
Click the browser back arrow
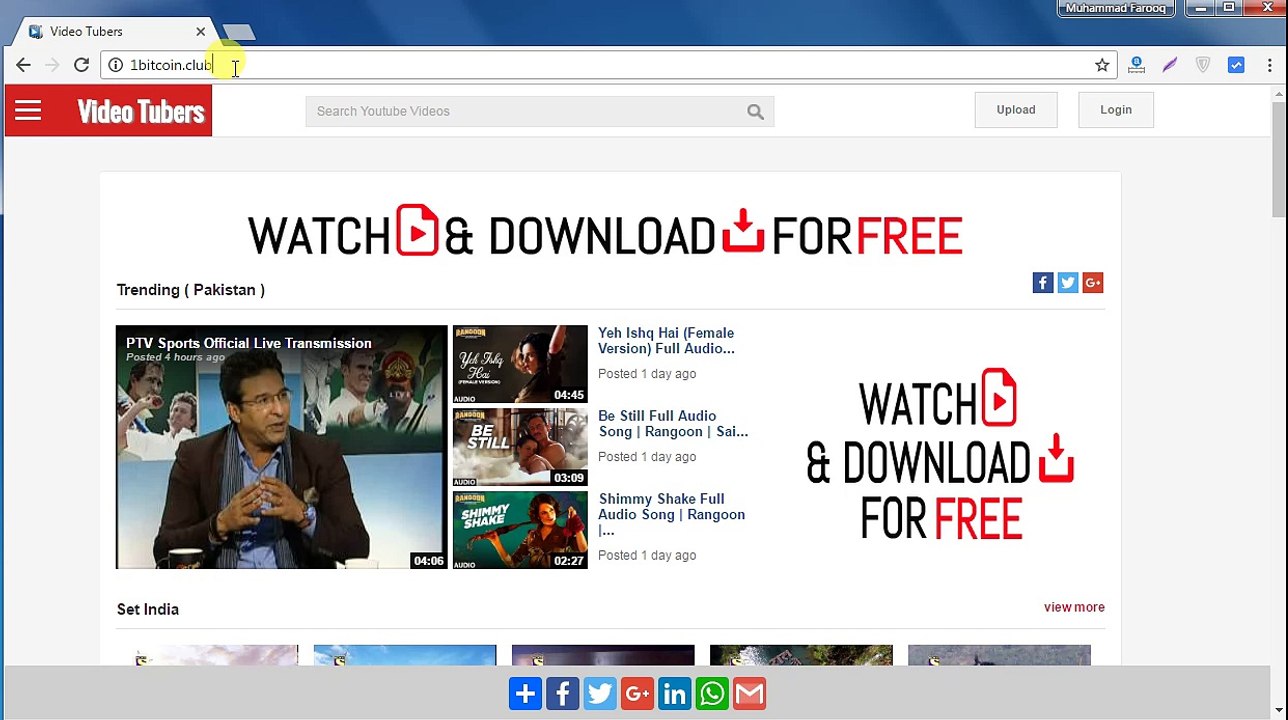(x=23, y=65)
